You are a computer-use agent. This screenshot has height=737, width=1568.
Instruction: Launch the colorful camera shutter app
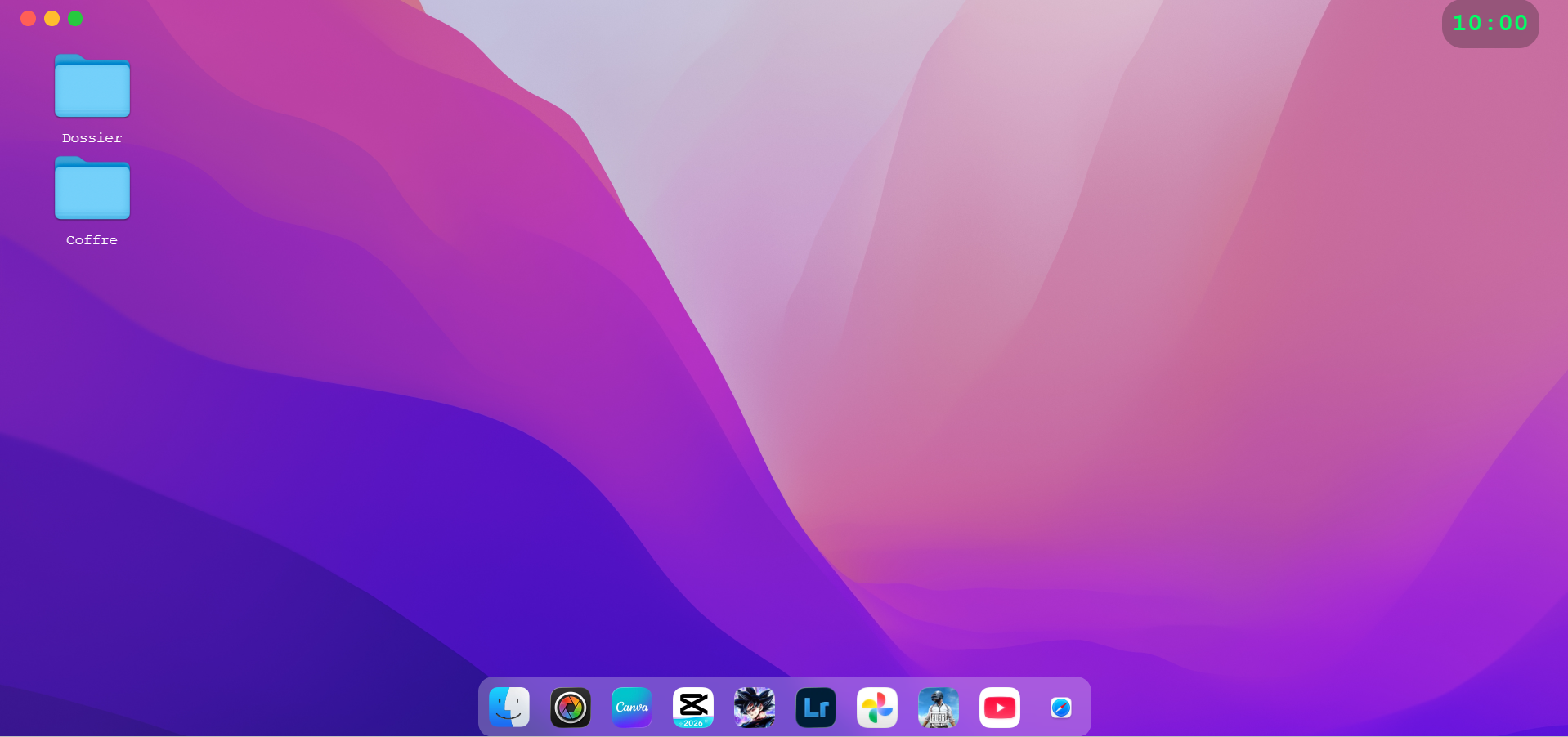click(570, 707)
